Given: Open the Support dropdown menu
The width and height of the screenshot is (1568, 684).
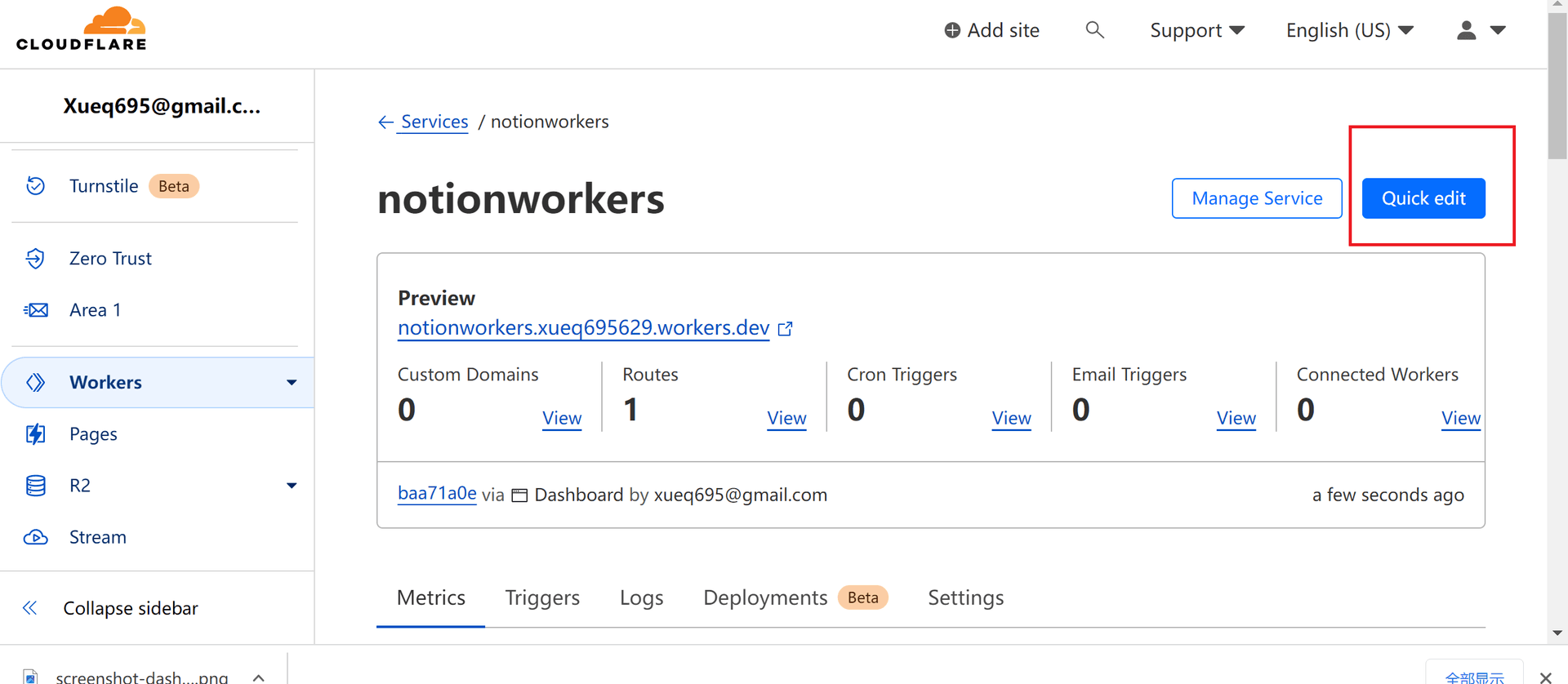Looking at the screenshot, I should tap(1197, 30).
